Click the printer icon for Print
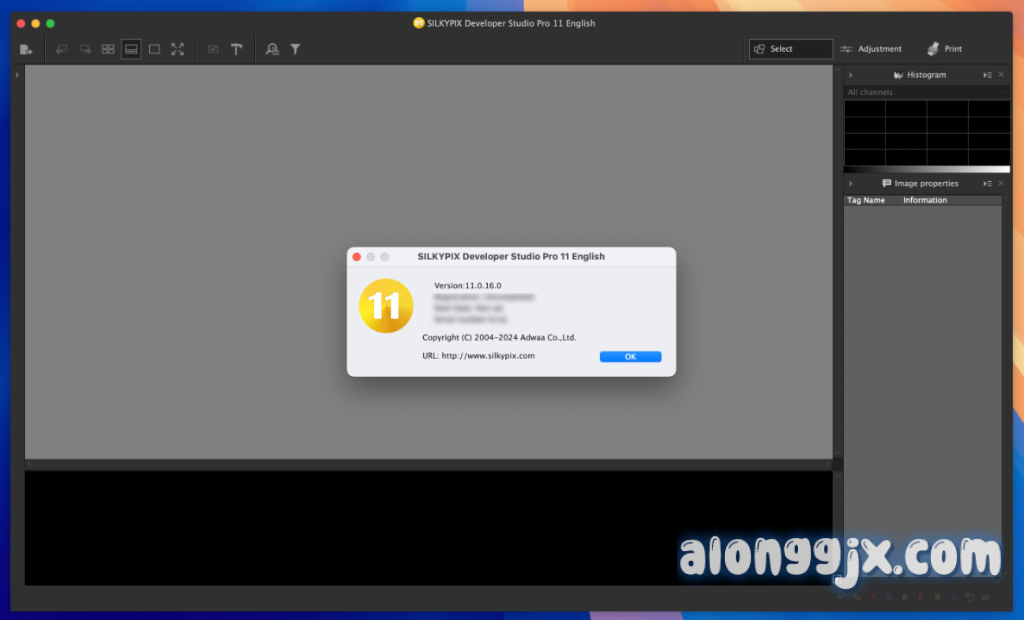The width and height of the screenshot is (1024, 620). [933, 49]
